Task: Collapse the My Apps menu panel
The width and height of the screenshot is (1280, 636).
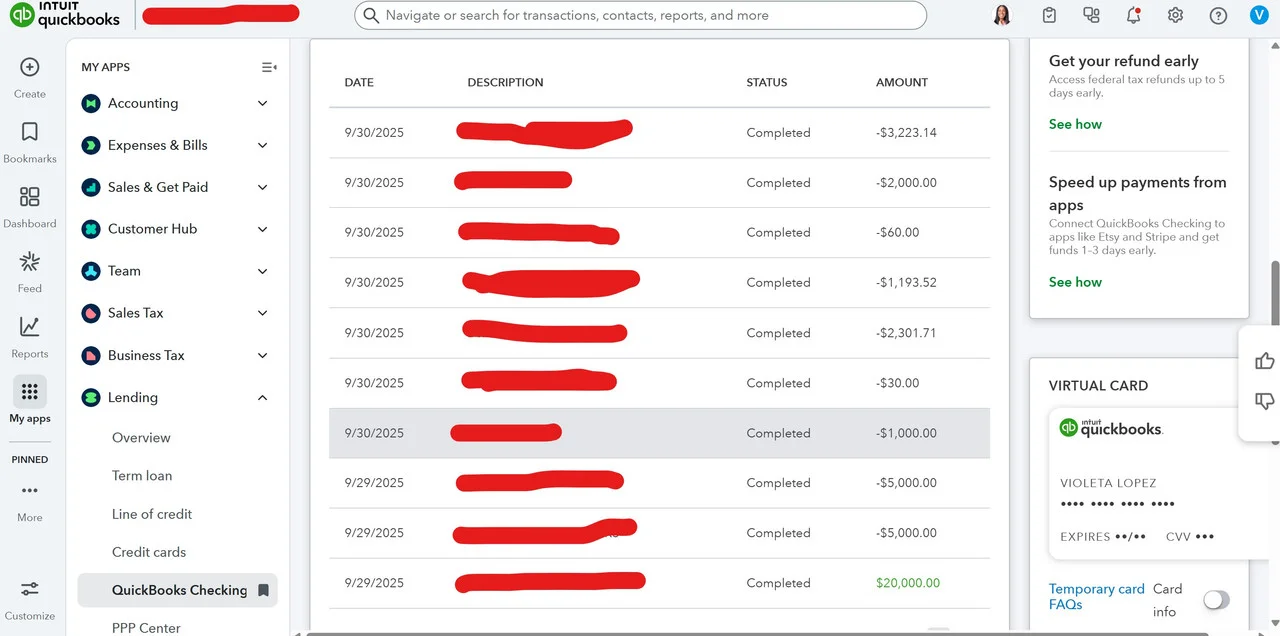Action: pos(269,67)
